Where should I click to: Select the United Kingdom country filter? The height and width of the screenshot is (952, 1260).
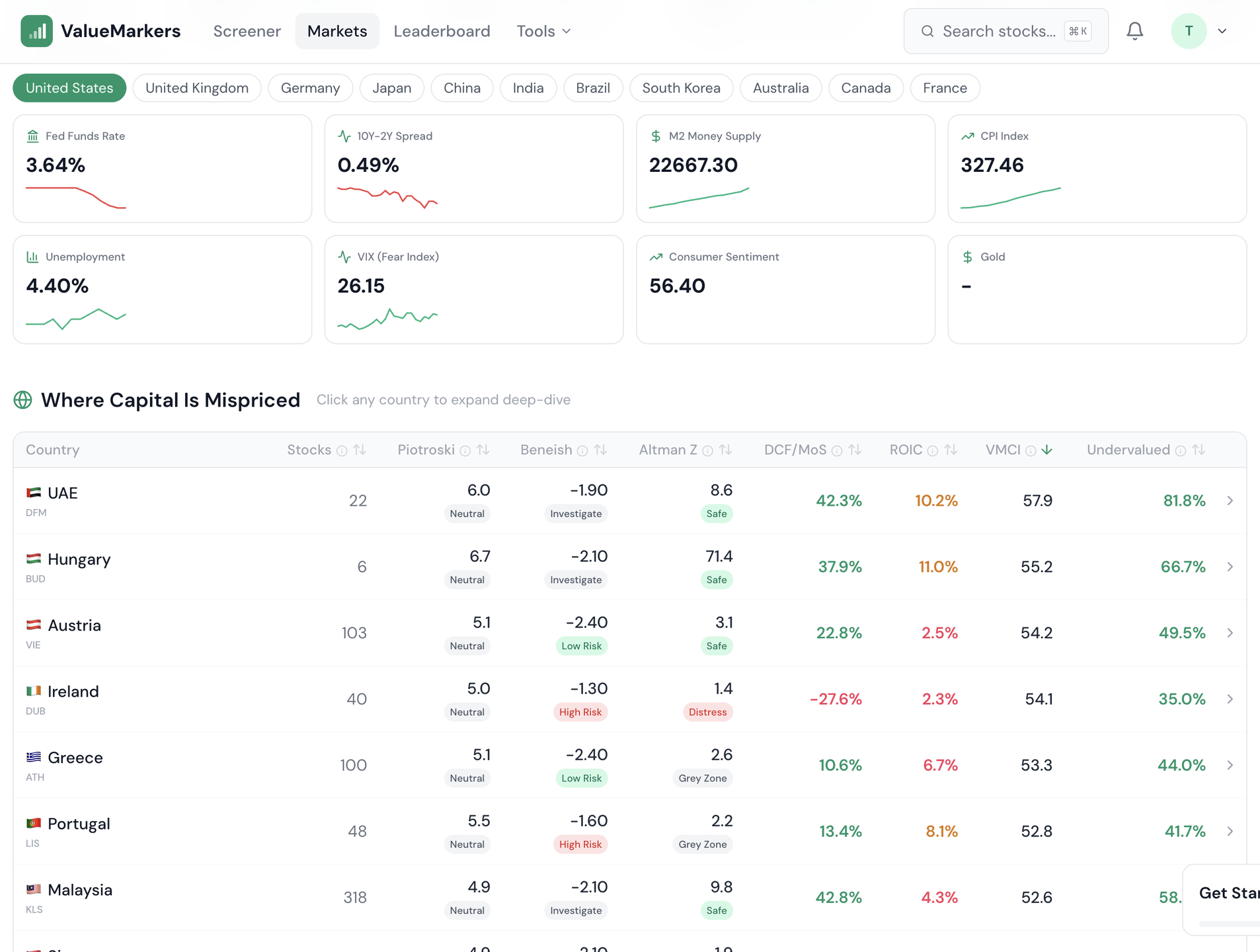coord(196,88)
